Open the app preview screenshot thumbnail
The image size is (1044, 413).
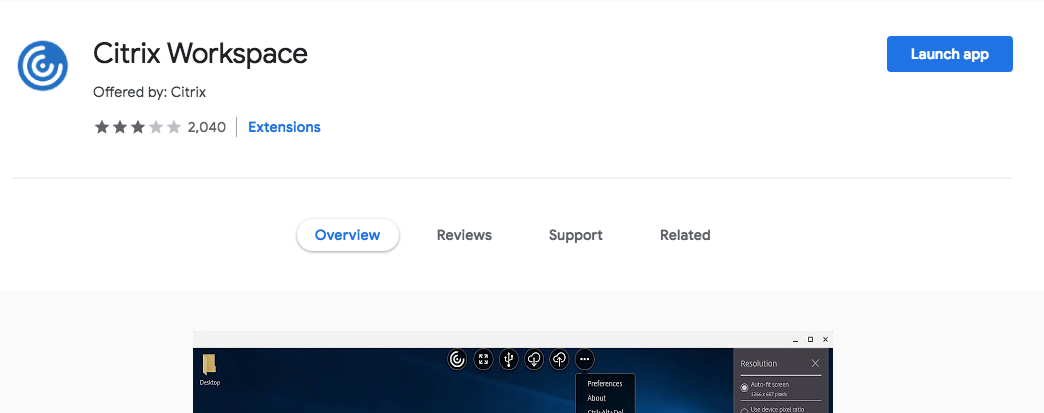point(513,372)
